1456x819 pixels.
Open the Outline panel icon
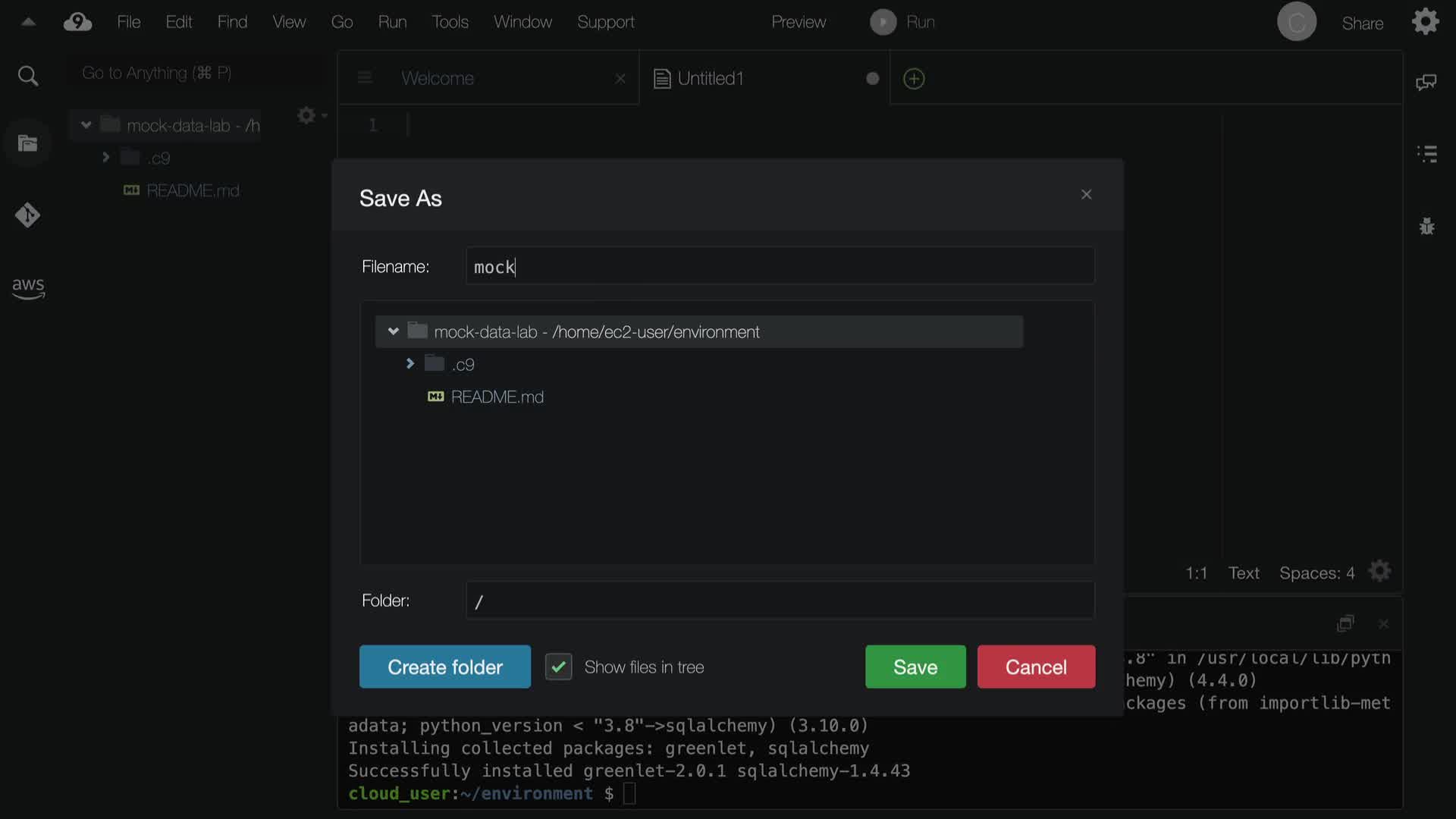click(x=1426, y=154)
